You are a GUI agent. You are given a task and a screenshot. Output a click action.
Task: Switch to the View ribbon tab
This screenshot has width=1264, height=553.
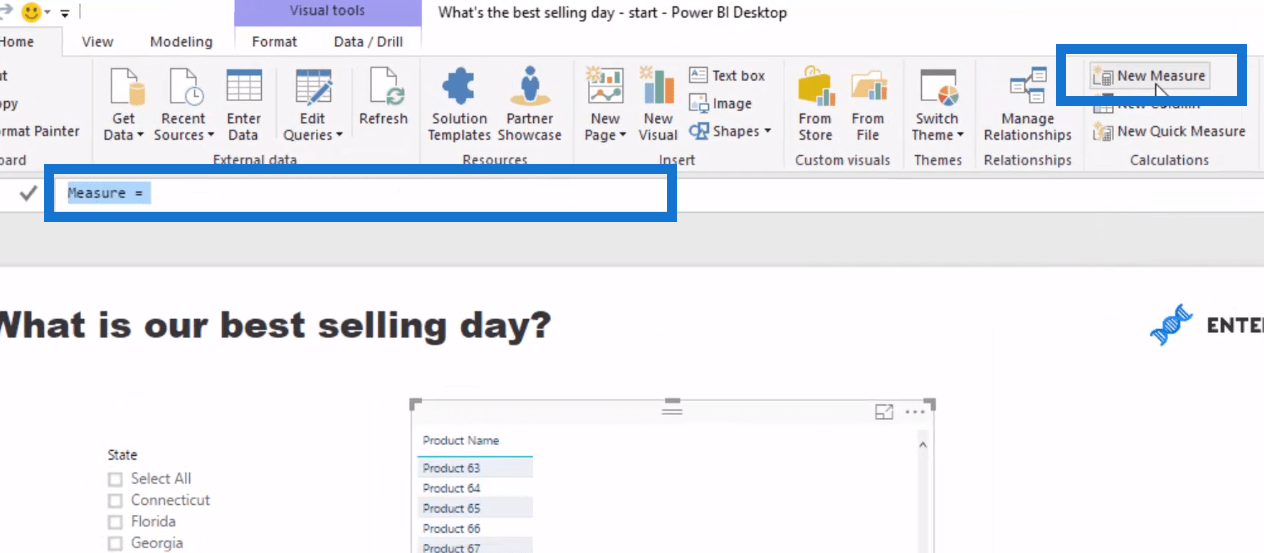pyautogui.click(x=98, y=42)
